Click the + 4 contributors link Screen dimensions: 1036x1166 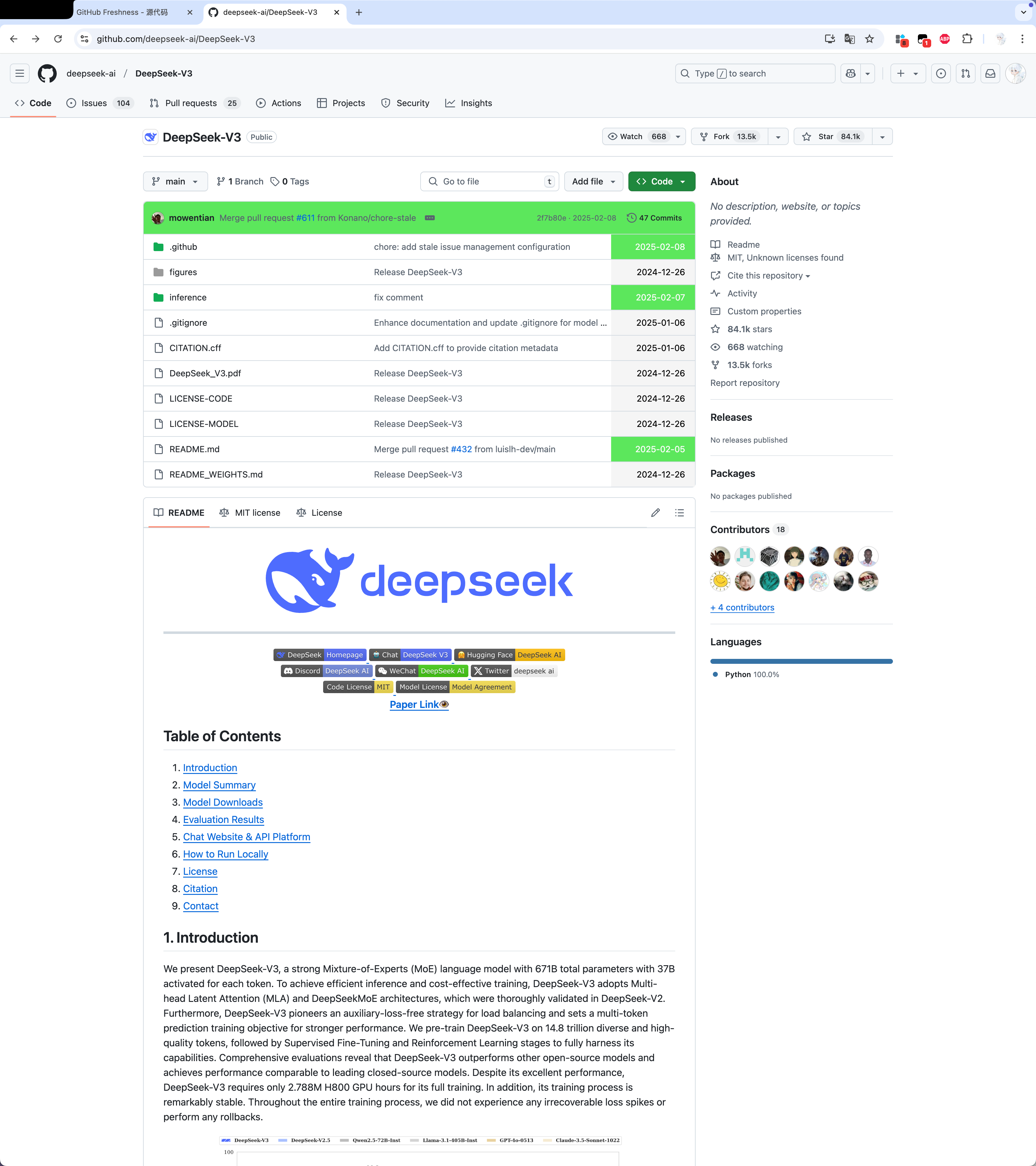point(742,608)
